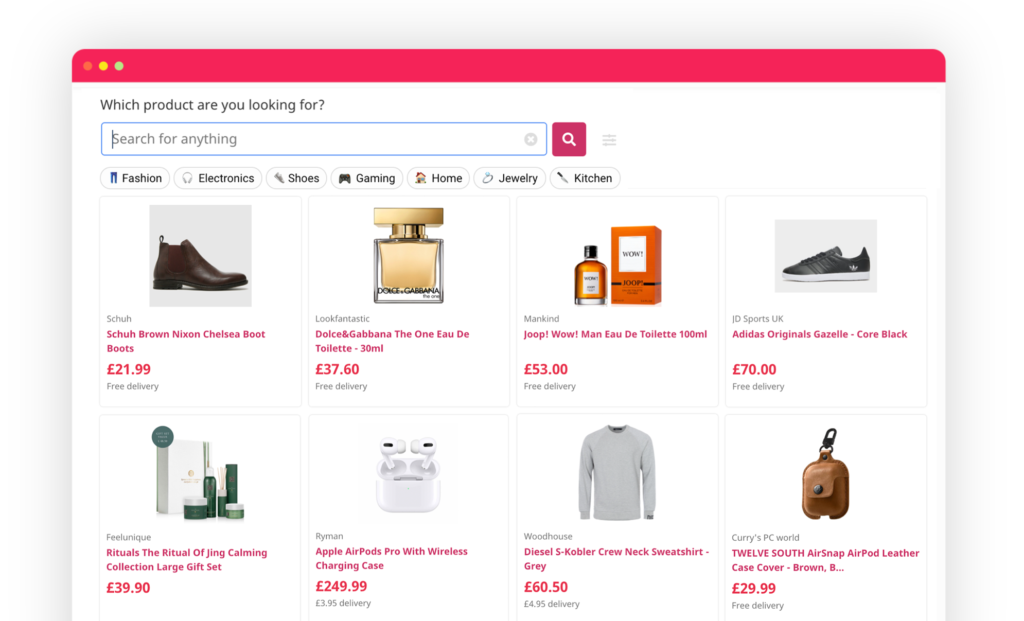Open the filter sliders icon next to search
1024x621 pixels.
pos(609,140)
